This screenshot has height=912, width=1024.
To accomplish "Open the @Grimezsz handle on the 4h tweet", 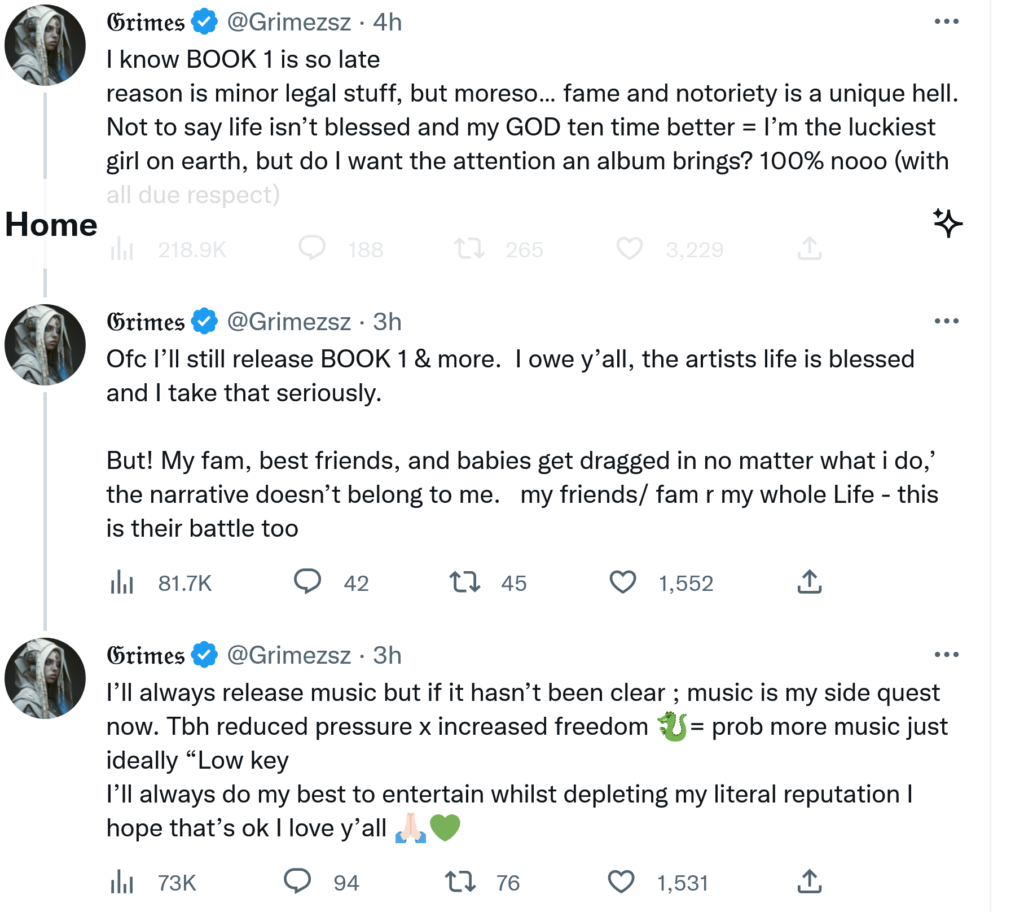I will [289, 21].
